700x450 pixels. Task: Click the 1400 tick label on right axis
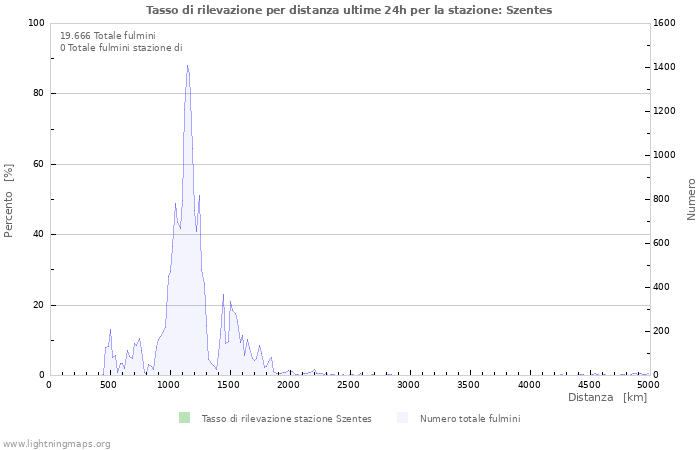click(664, 67)
